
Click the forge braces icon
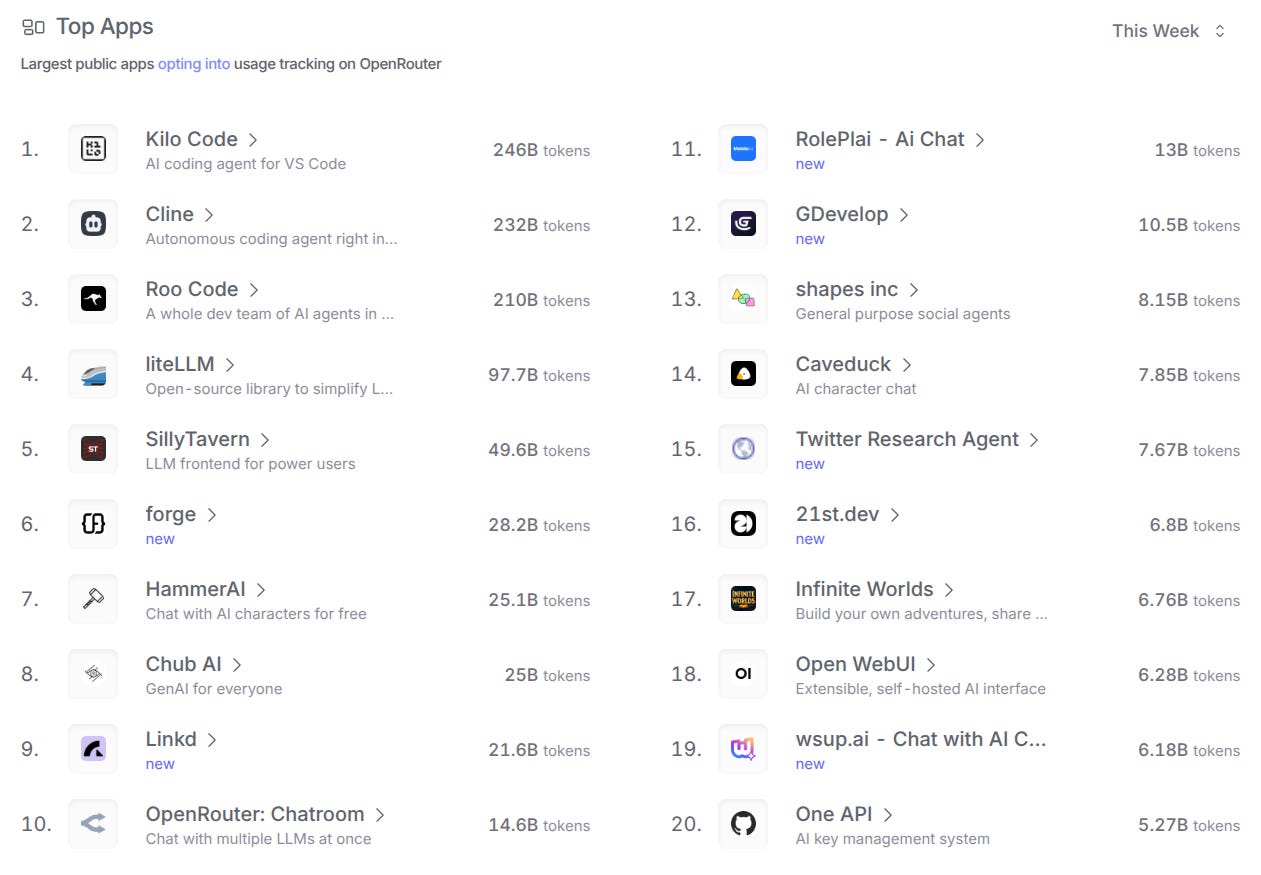click(x=93, y=524)
